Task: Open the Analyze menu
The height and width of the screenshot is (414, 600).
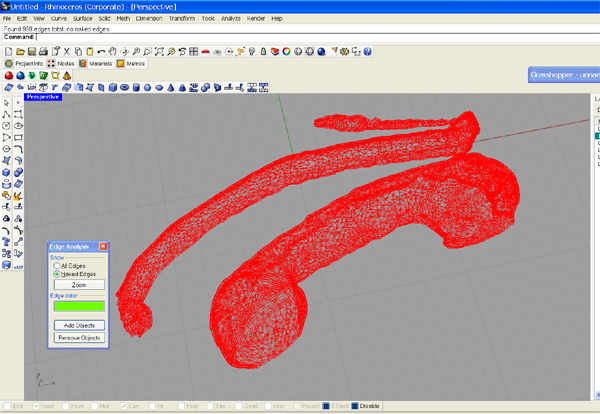Action: [x=231, y=18]
